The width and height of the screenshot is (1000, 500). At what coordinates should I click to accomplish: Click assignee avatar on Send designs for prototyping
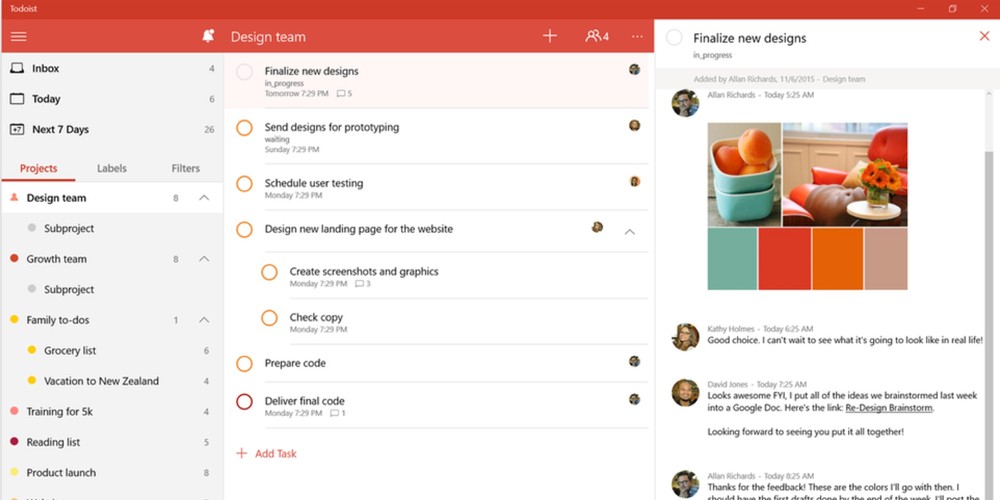635,125
